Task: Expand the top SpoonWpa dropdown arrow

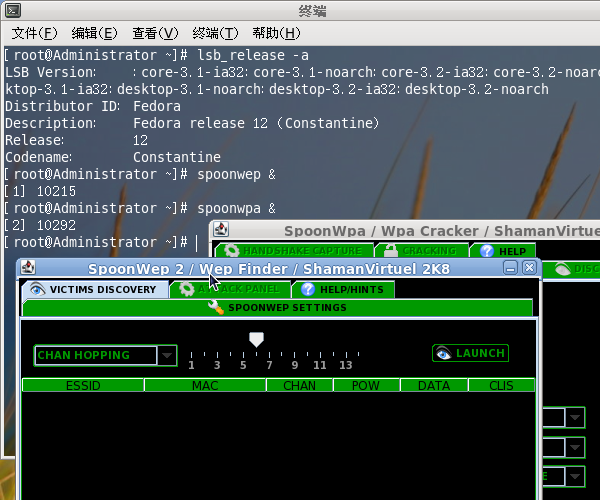Action: tap(575, 418)
